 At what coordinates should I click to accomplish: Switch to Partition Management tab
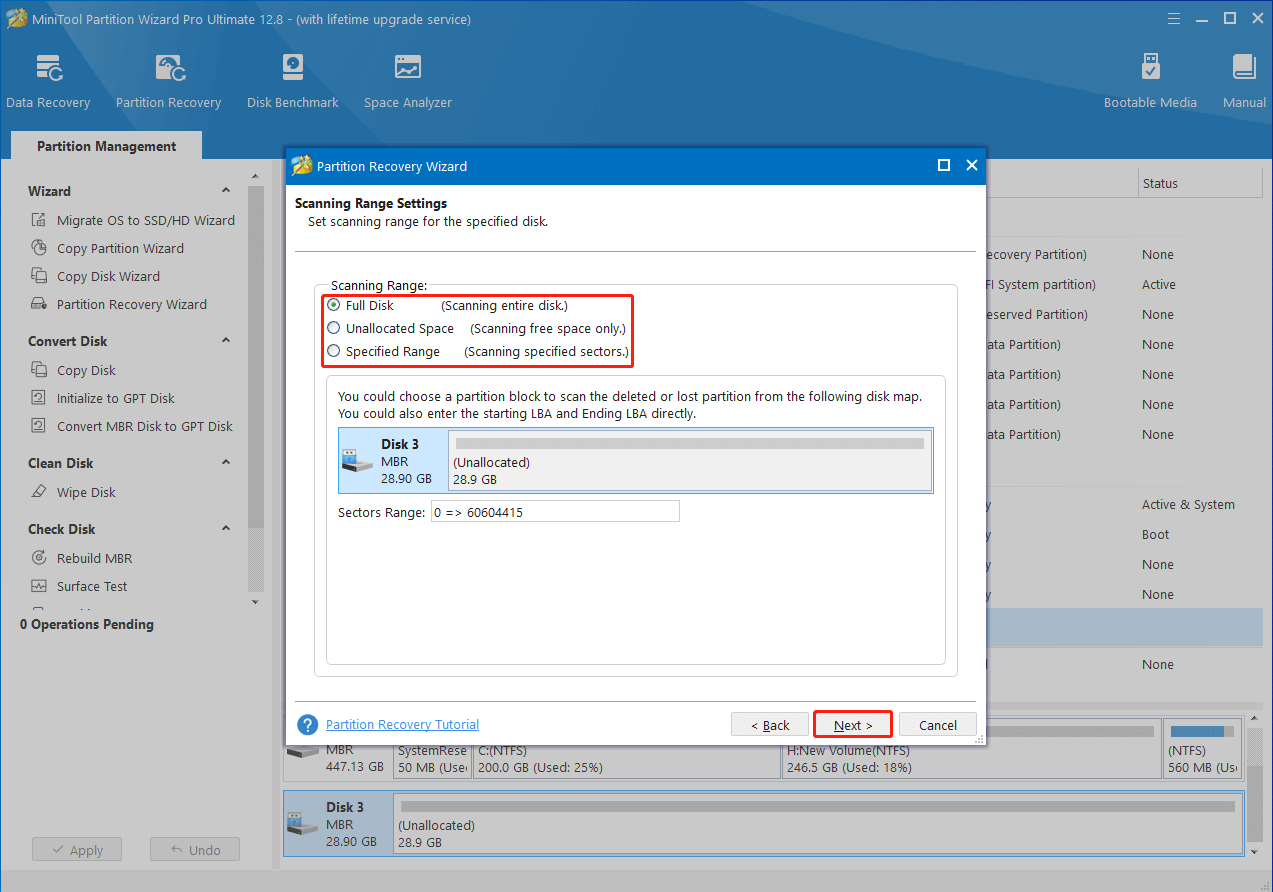106,146
